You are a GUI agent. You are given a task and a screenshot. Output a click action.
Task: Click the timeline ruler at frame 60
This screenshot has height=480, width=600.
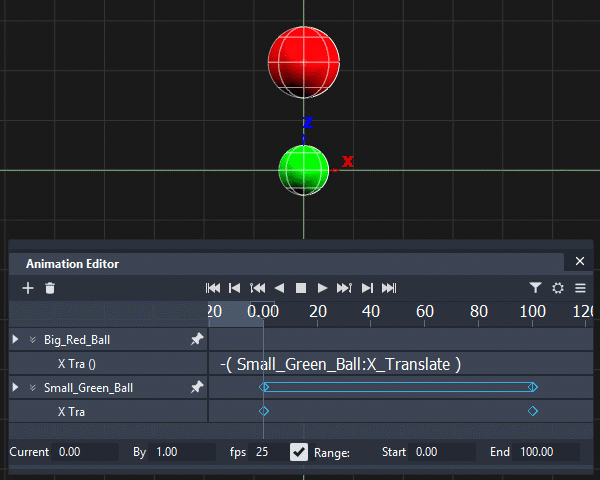425,312
